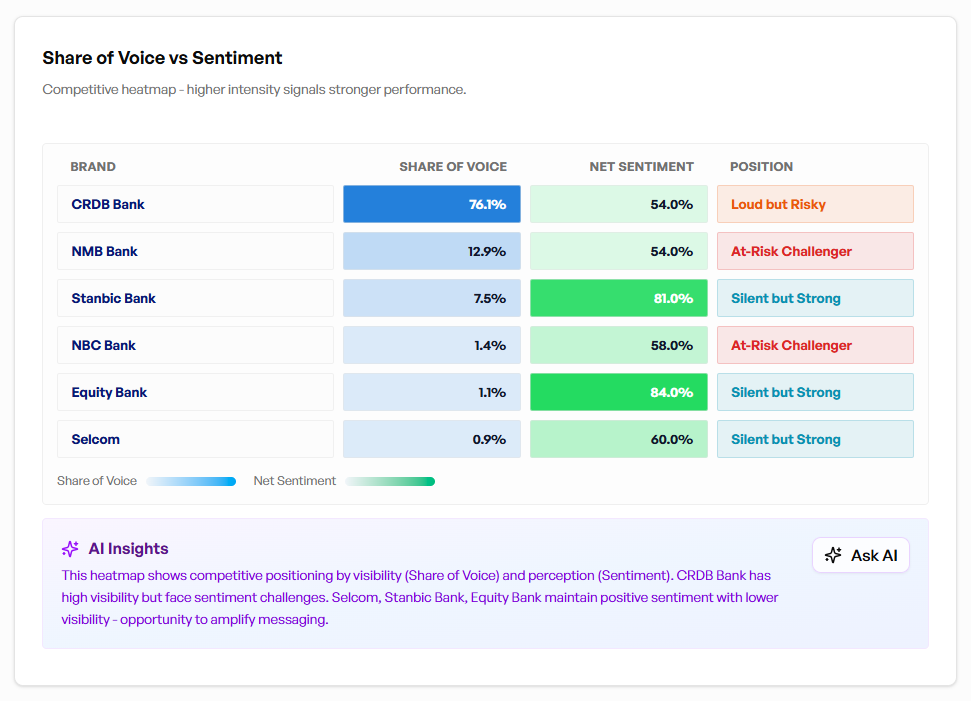Click the POSITION column header
Viewport: 971px width, 701px height.
click(761, 167)
